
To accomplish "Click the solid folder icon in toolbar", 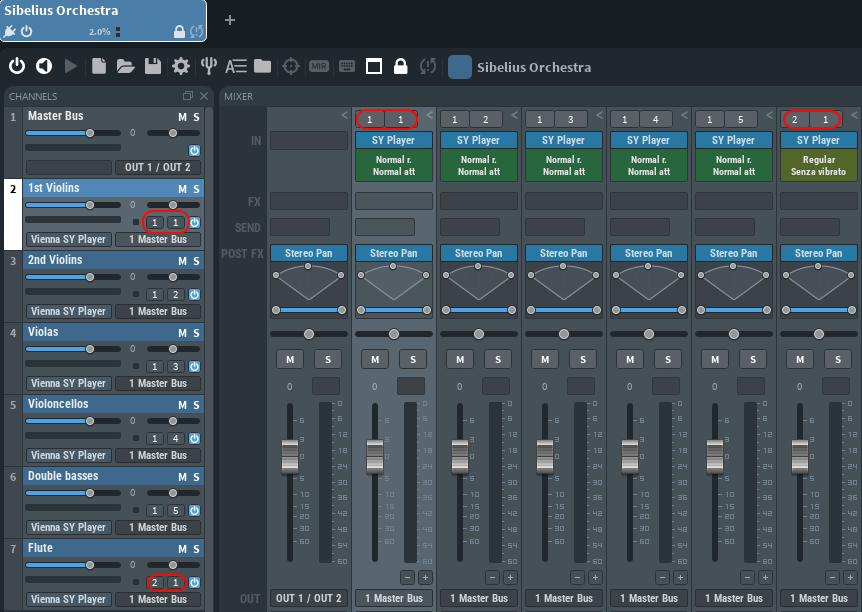I will point(262,67).
